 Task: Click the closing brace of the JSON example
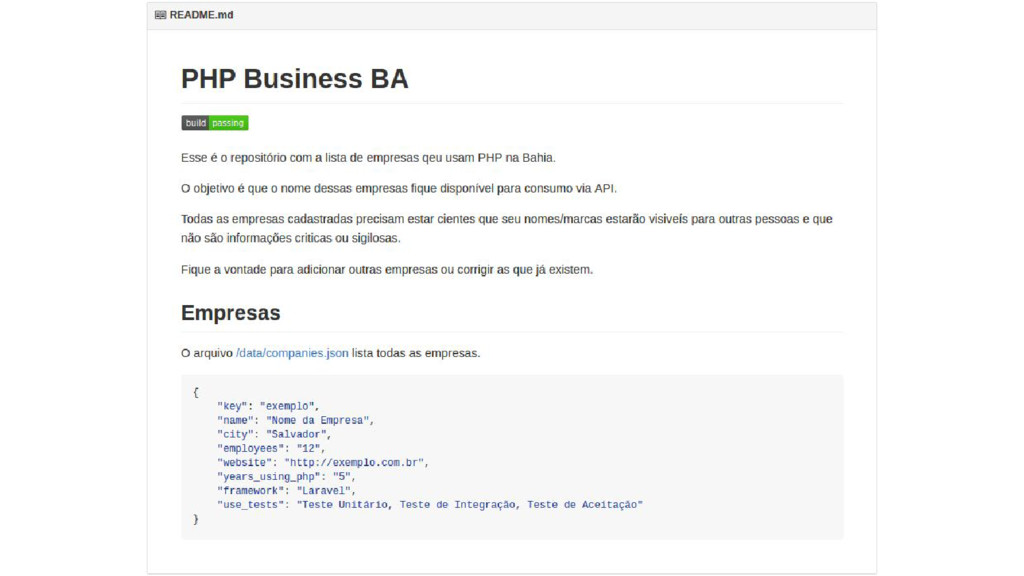[x=196, y=520]
